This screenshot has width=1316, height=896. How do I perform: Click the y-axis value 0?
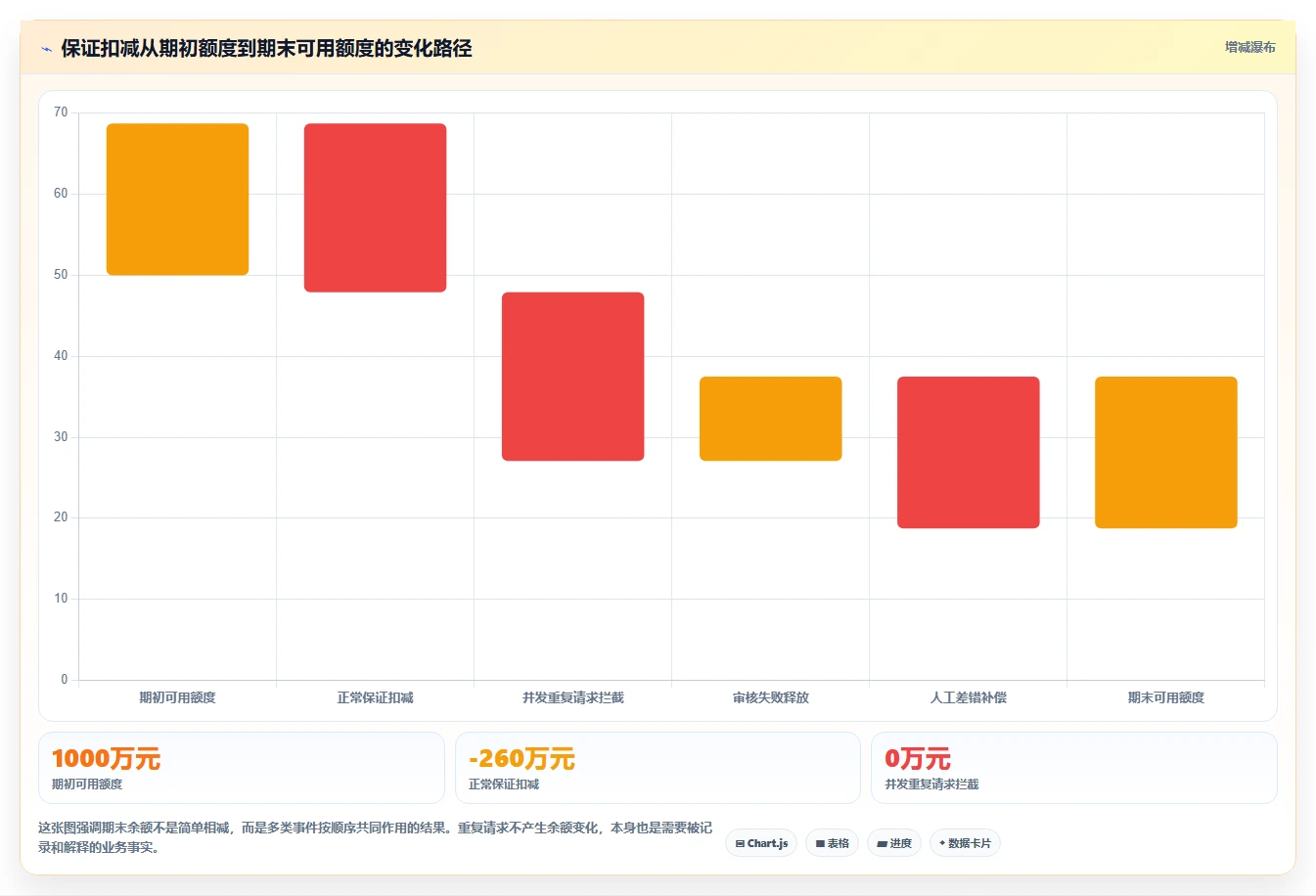tap(65, 680)
